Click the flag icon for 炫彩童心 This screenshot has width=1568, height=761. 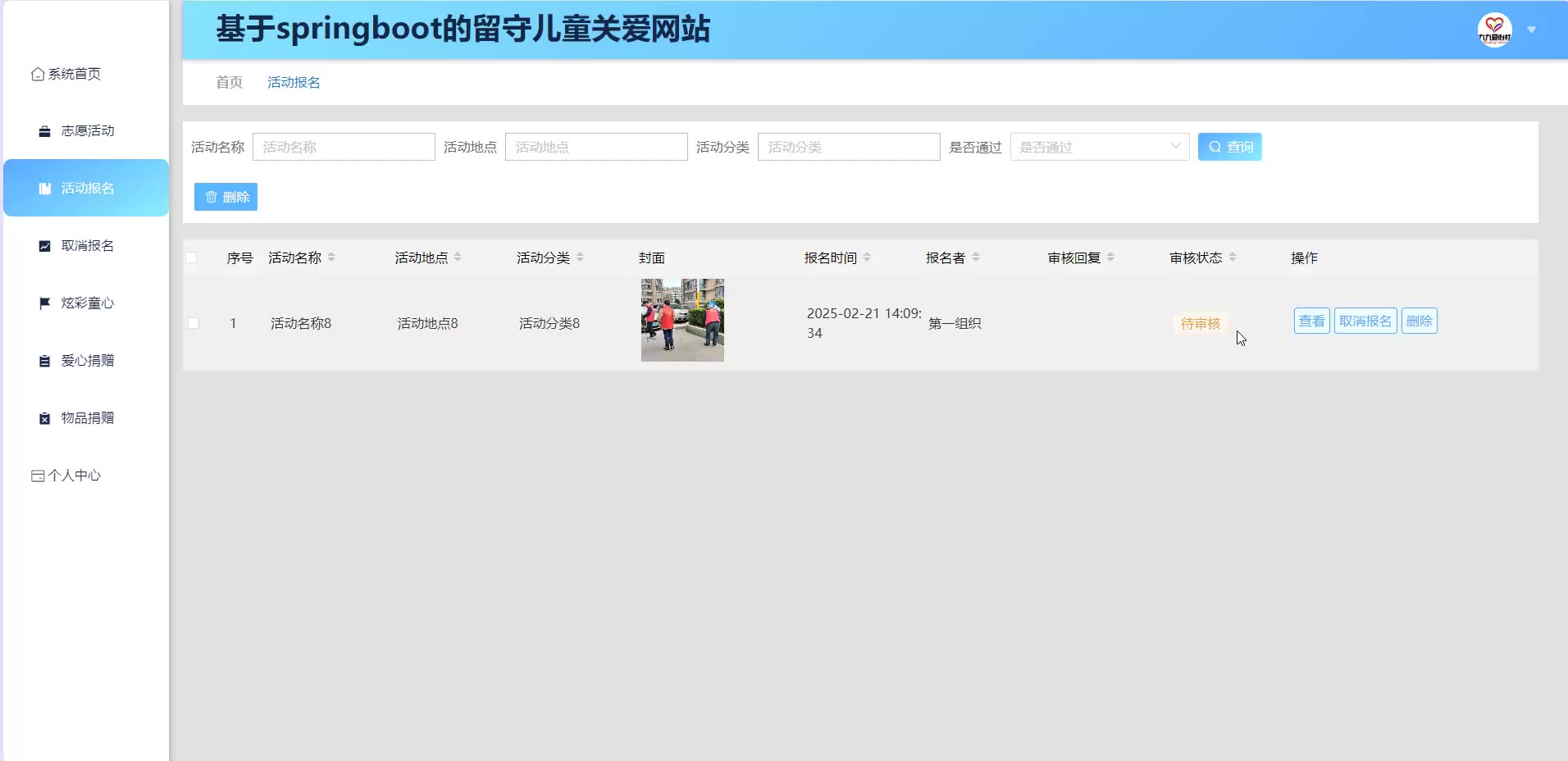[45, 303]
